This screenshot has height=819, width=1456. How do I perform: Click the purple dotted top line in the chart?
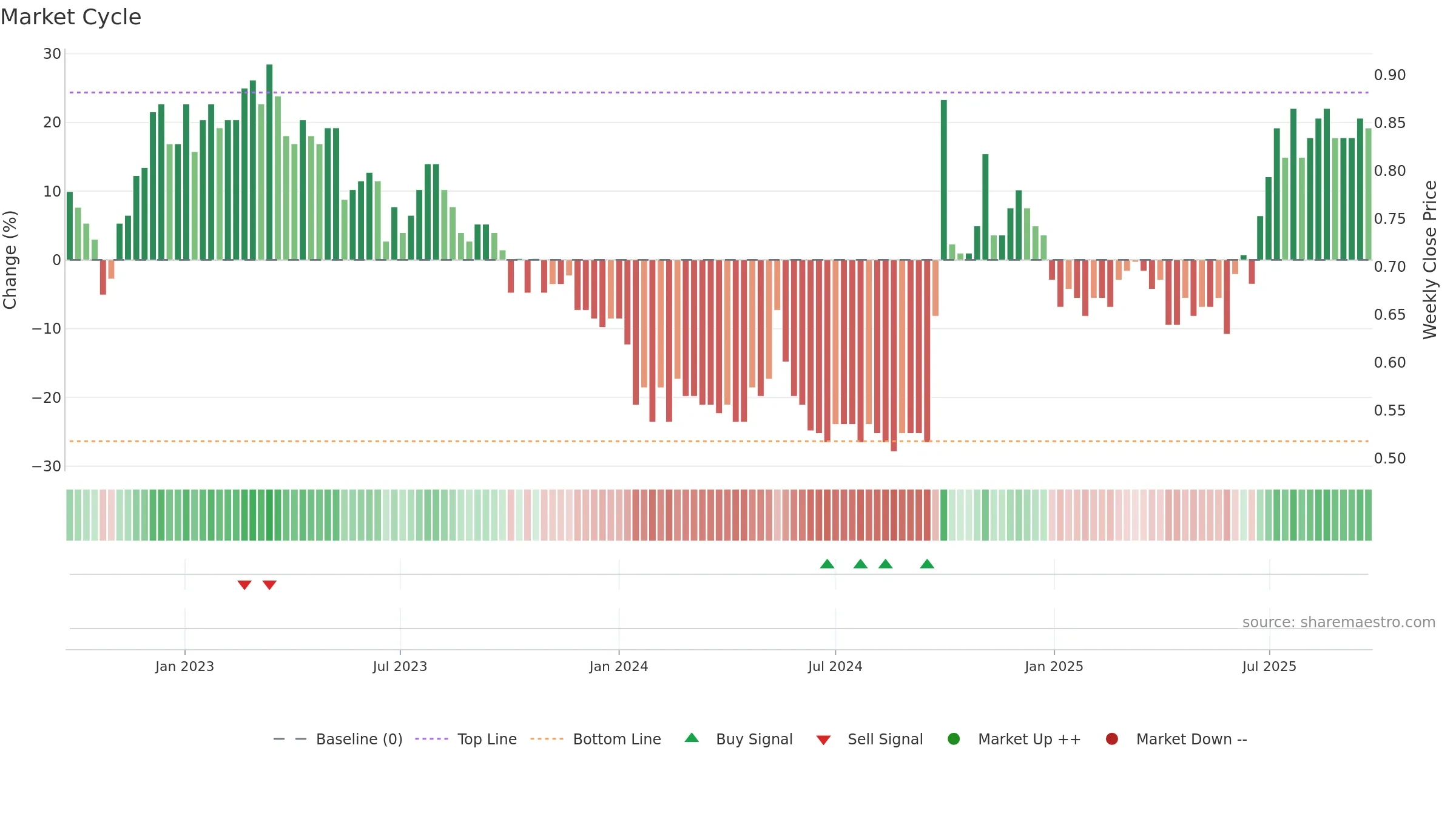719,93
